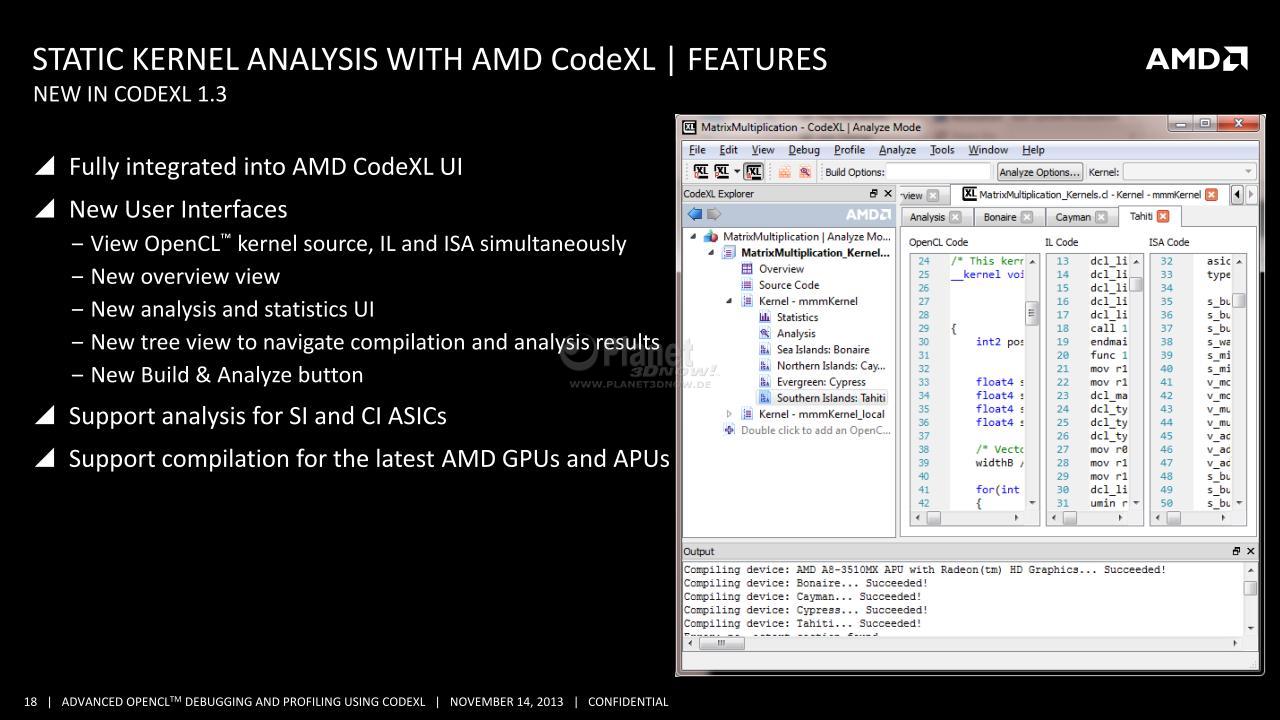The height and width of the screenshot is (720, 1280).
Task: Close the Output panel
Action: 1251,551
